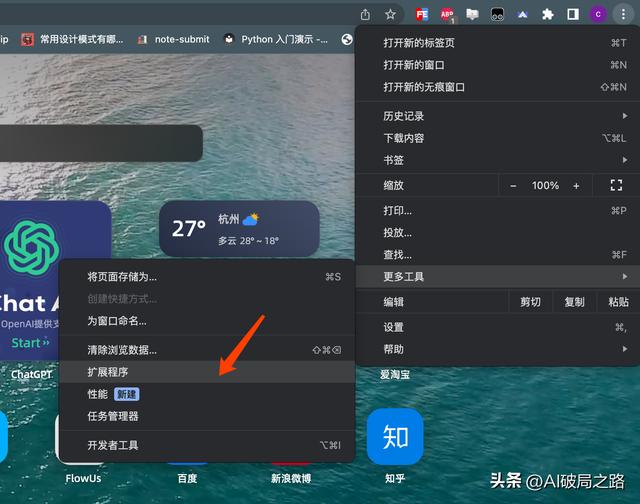Decrease zoom with minus button
This screenshot has width=640, height=504.
click(x=514, y=186)
